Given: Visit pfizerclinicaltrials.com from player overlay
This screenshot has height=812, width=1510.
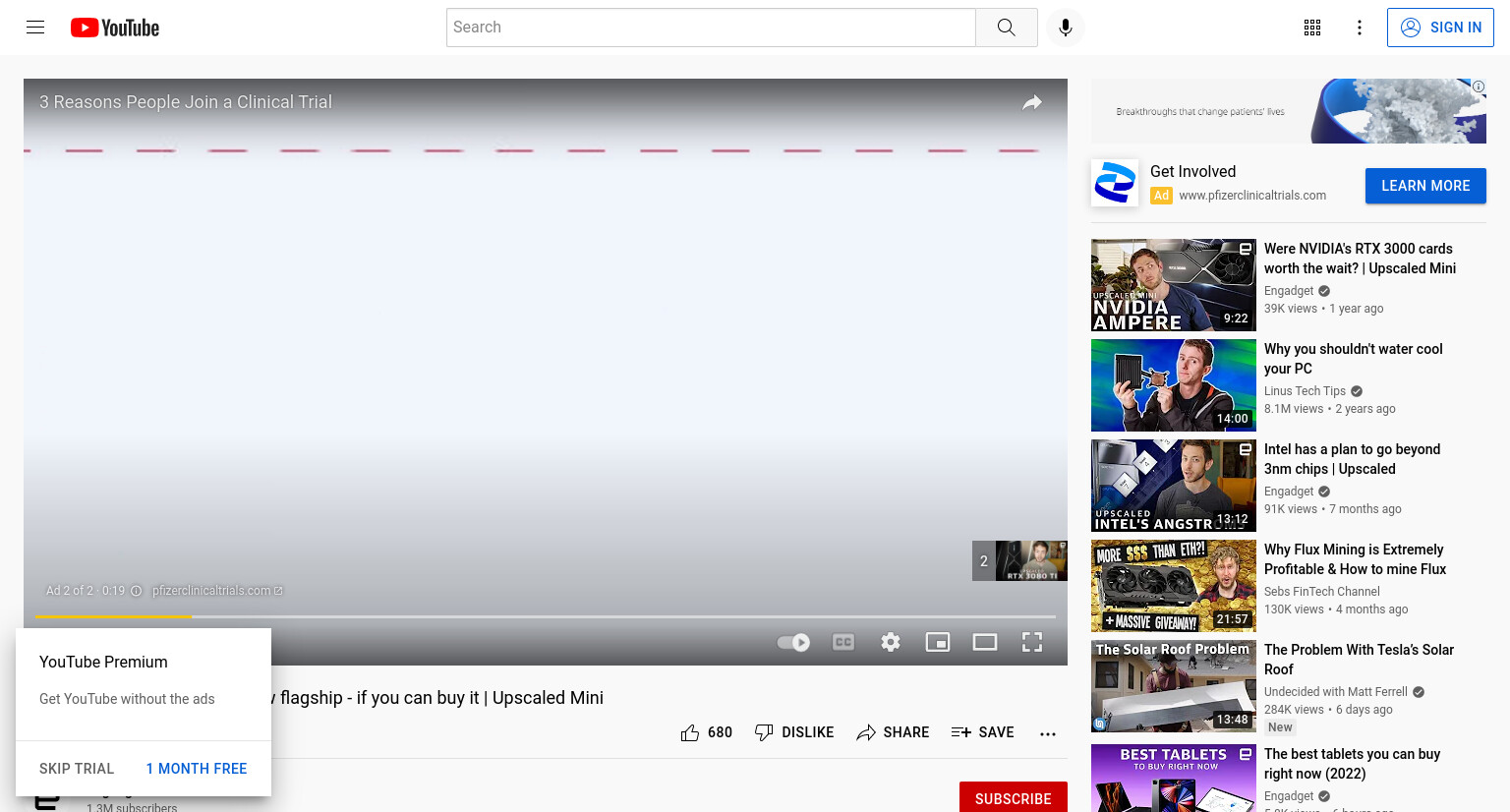Looking at the screenshot, I should point(216,591).
